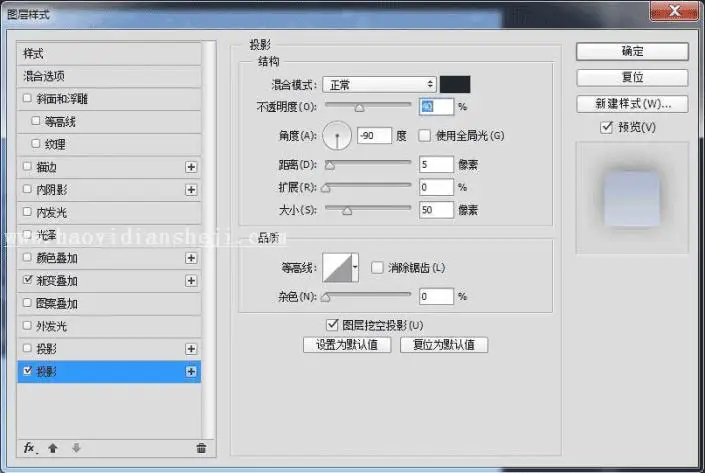This screenshot has width=705, height=473.
Task: Set light direction on the 角度 dial
Action: click(x=337, y=135)
